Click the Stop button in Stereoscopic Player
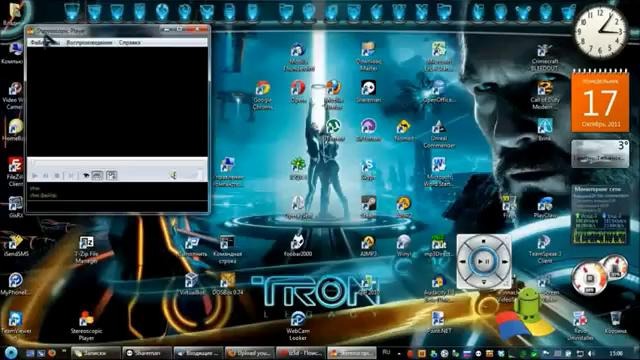640x360 pixels. pyautogui.click(x=57, y=176)
